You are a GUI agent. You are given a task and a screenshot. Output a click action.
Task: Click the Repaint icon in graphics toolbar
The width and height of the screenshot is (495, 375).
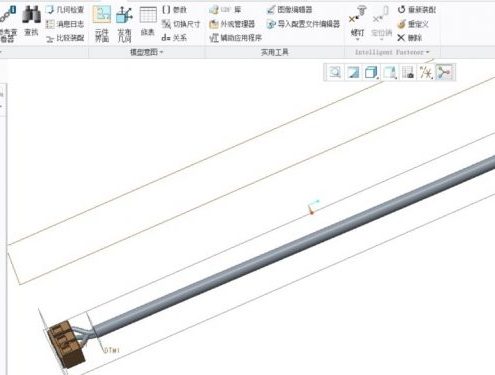click(x=353, y=72)
